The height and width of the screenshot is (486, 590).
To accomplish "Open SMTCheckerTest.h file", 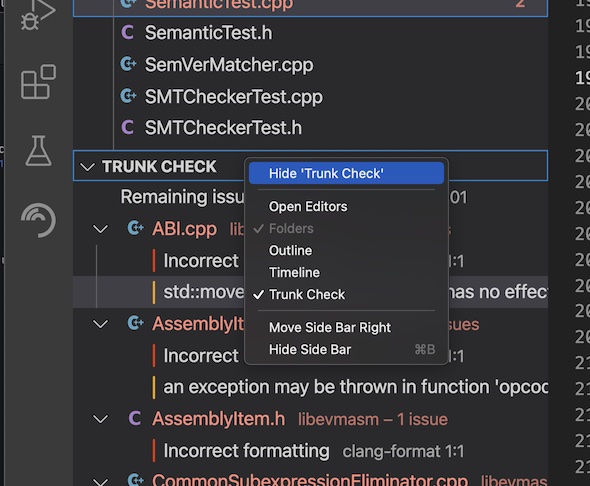I will coord(224,128).
